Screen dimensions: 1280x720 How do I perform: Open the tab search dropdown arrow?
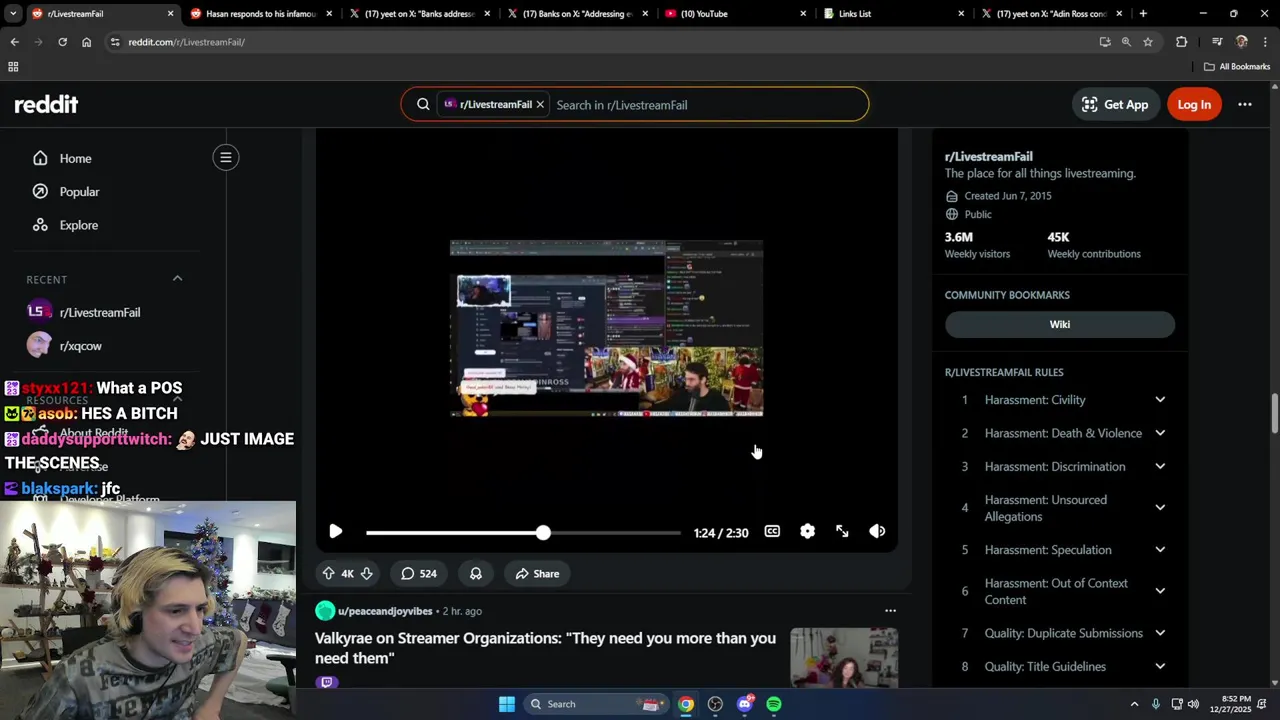(x=13, y=14)
